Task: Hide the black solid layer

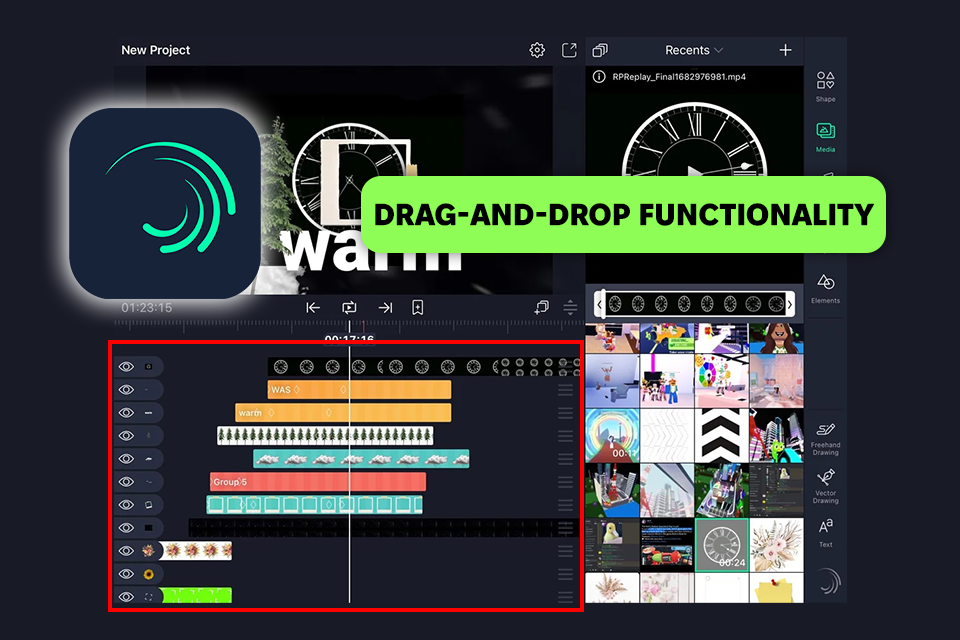Action: (126, 527)
